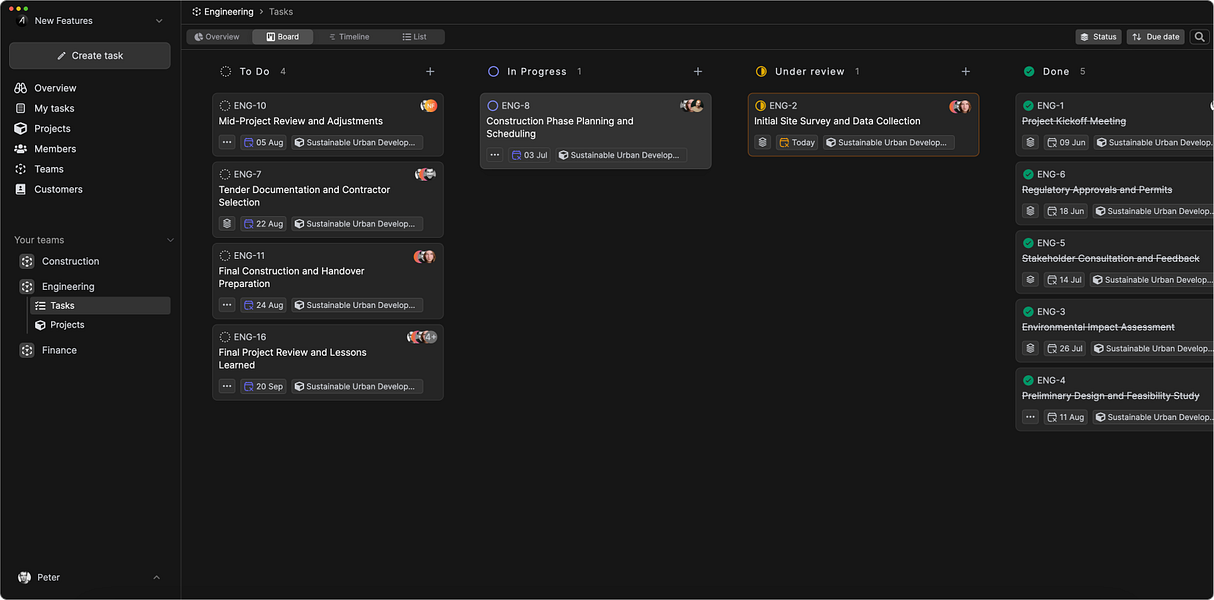Toggle the status circle of ENG-8
Viewport: 1214px width, 600px height.
tap(492, 106)
